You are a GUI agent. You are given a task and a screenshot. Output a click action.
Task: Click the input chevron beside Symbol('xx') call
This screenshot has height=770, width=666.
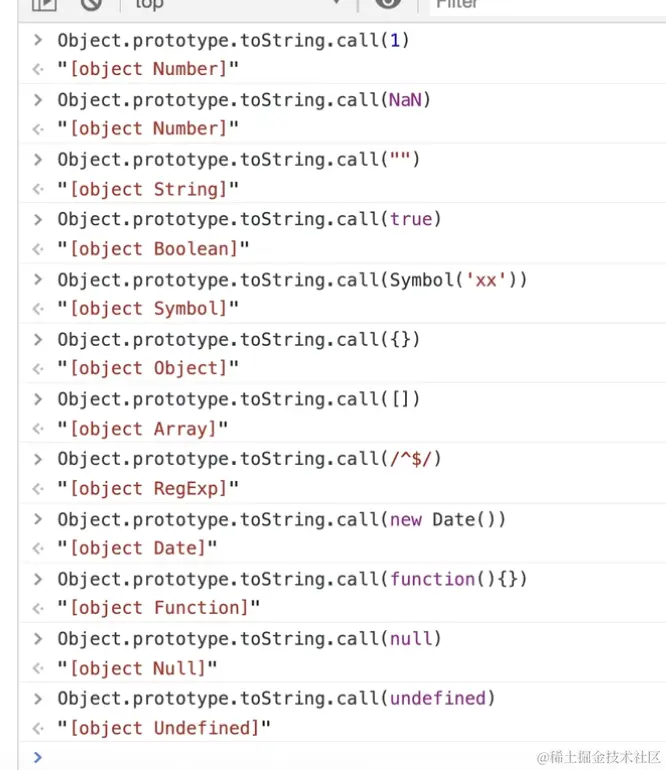38,279
